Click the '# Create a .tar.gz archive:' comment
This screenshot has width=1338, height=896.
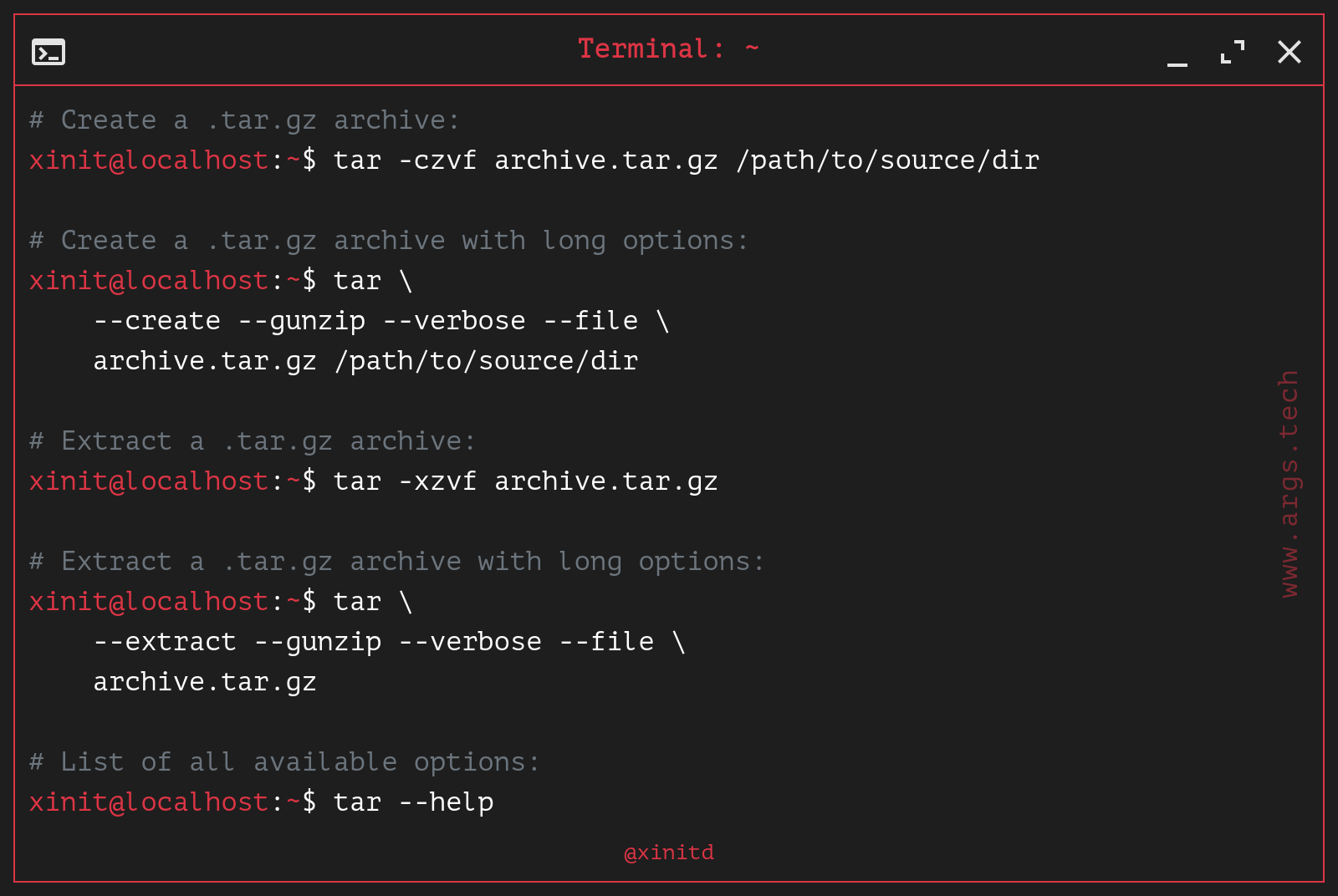(244, 120)
